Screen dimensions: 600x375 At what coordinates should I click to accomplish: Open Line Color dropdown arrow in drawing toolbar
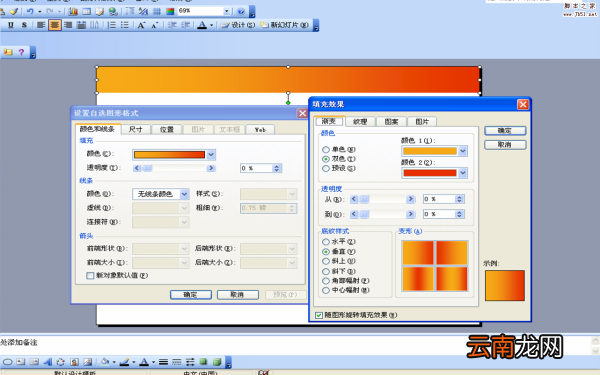134,362
